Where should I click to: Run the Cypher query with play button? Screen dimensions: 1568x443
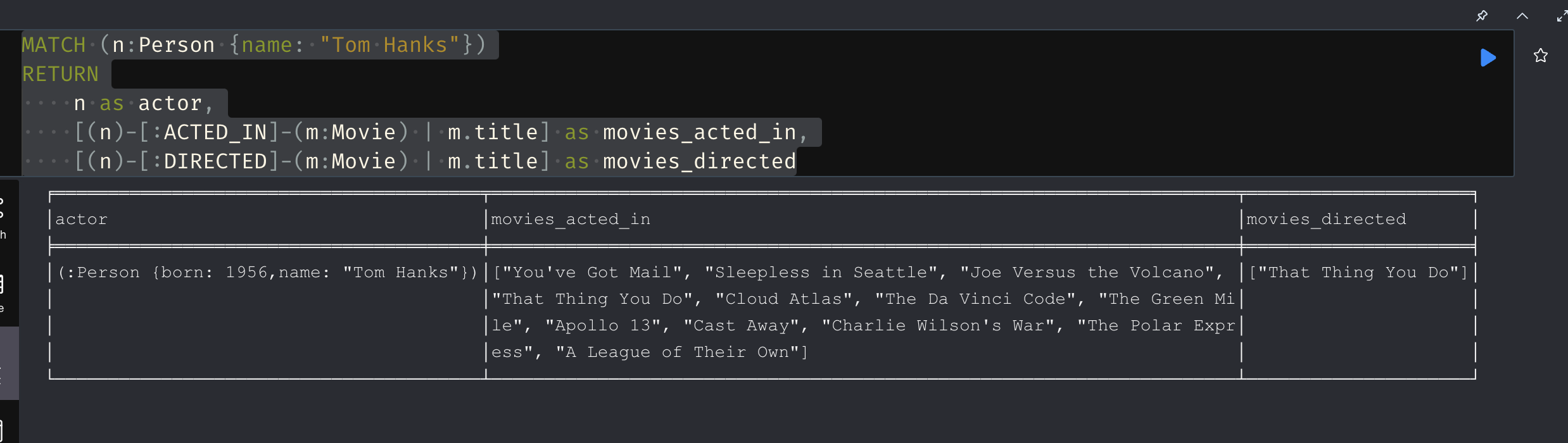pyautogui.click(x=1488, y=58)
